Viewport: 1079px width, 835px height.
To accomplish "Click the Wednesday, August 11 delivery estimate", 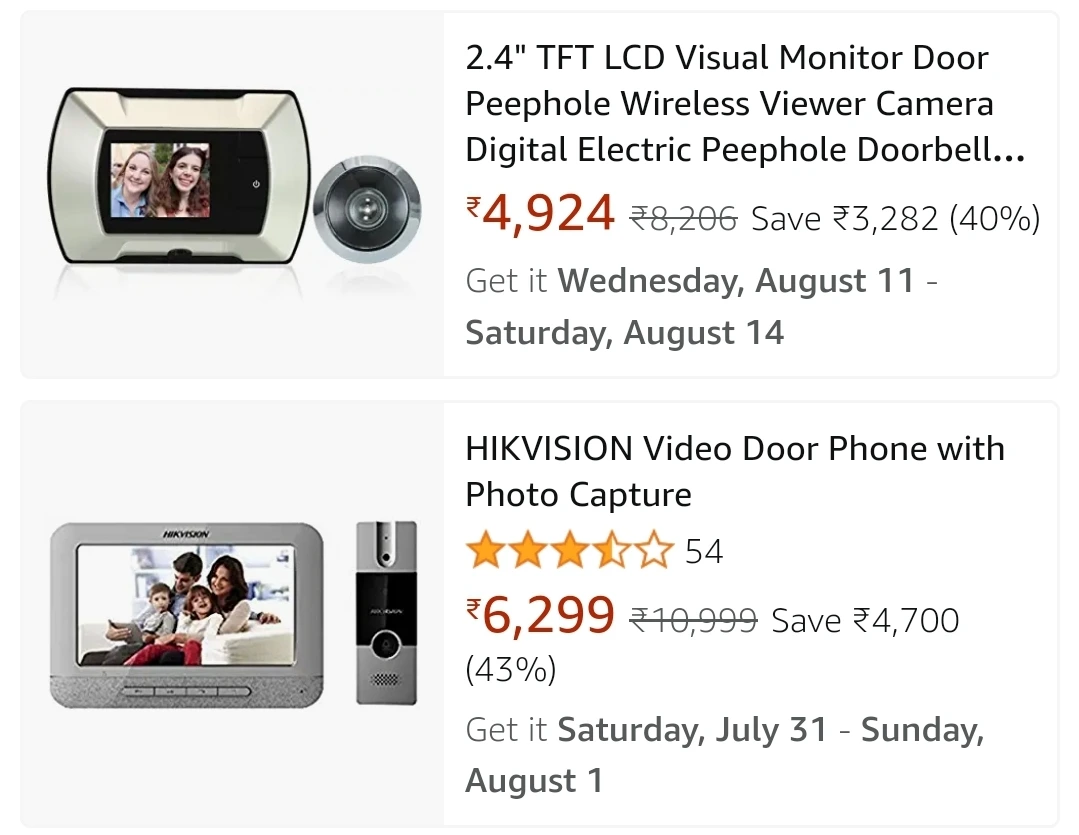I will pos(735,281).
